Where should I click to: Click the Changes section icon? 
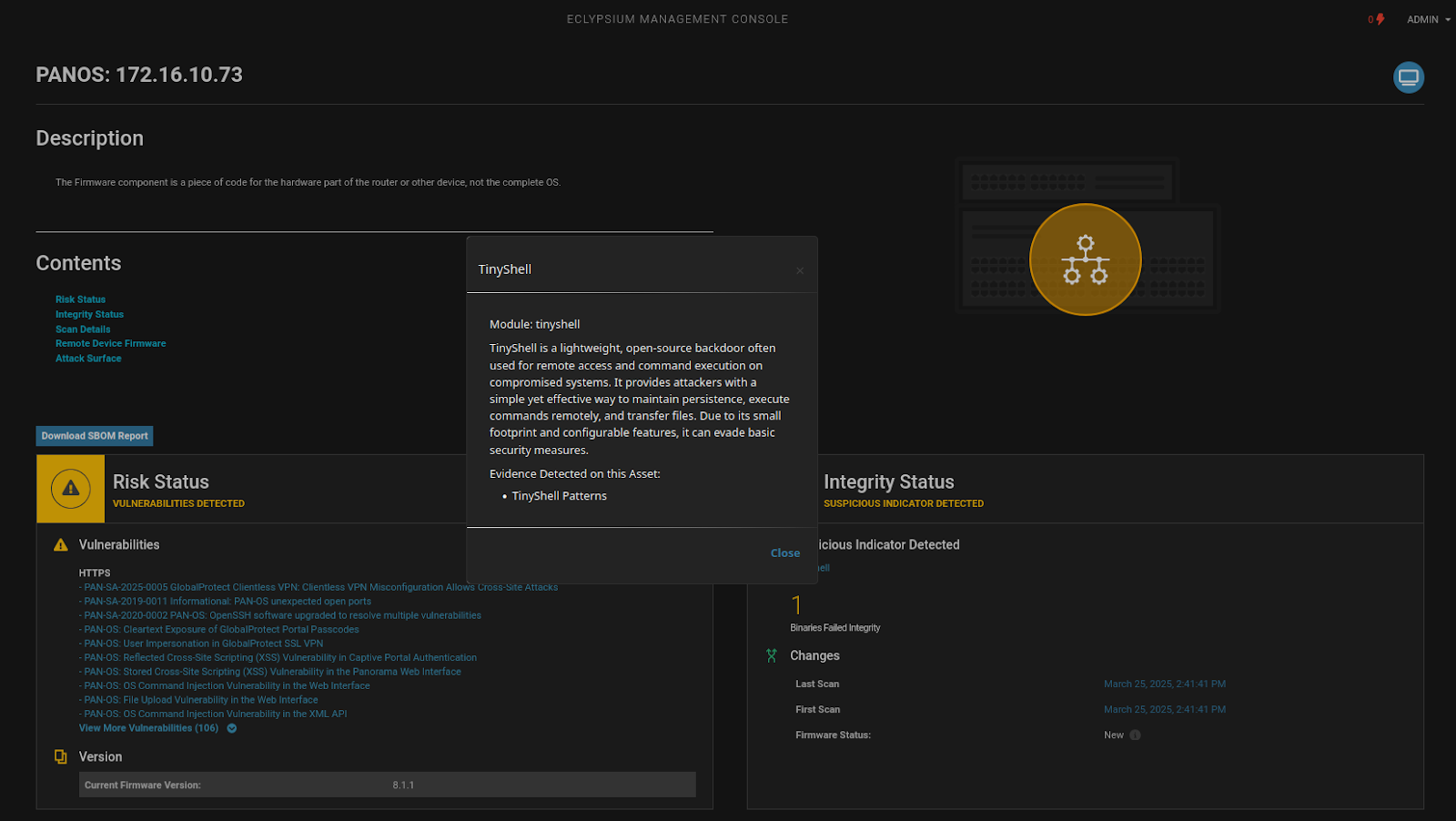(772, 655)
